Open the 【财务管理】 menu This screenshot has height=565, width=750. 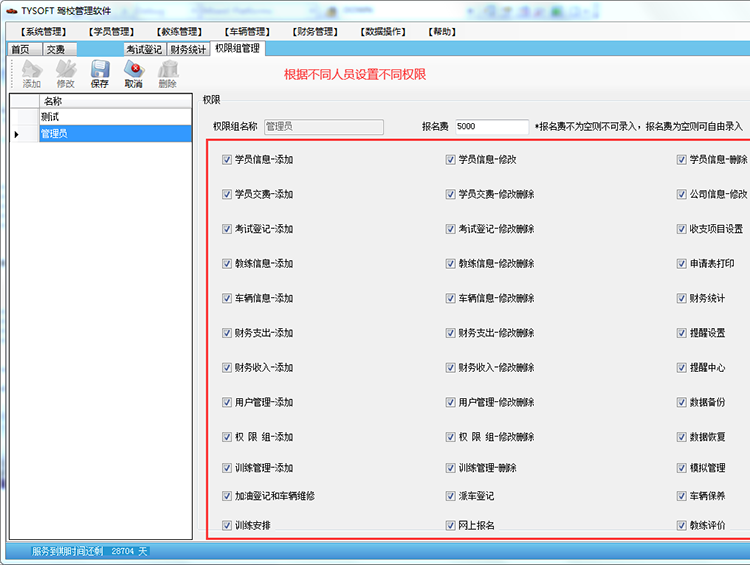[x=315, y=32]
